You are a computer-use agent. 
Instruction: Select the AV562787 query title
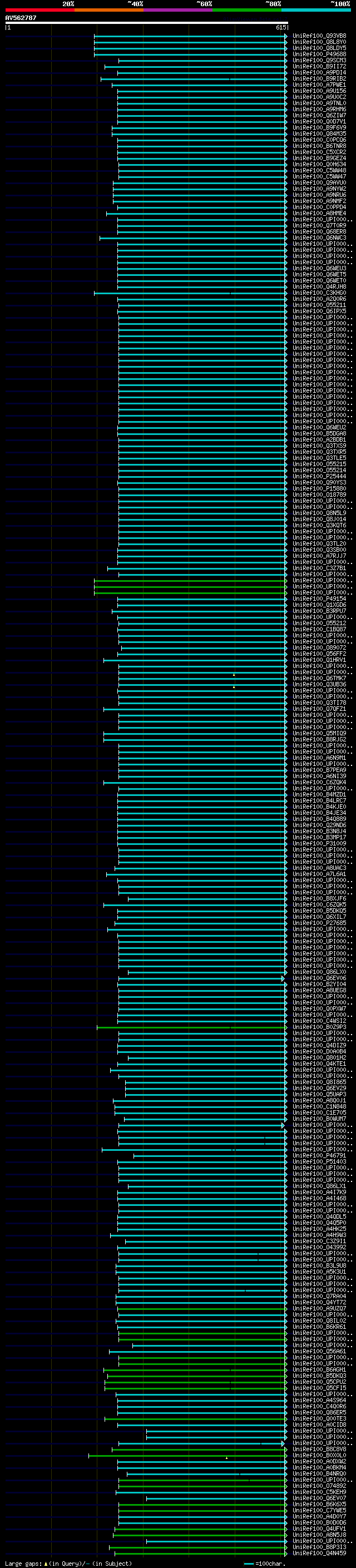21,18
